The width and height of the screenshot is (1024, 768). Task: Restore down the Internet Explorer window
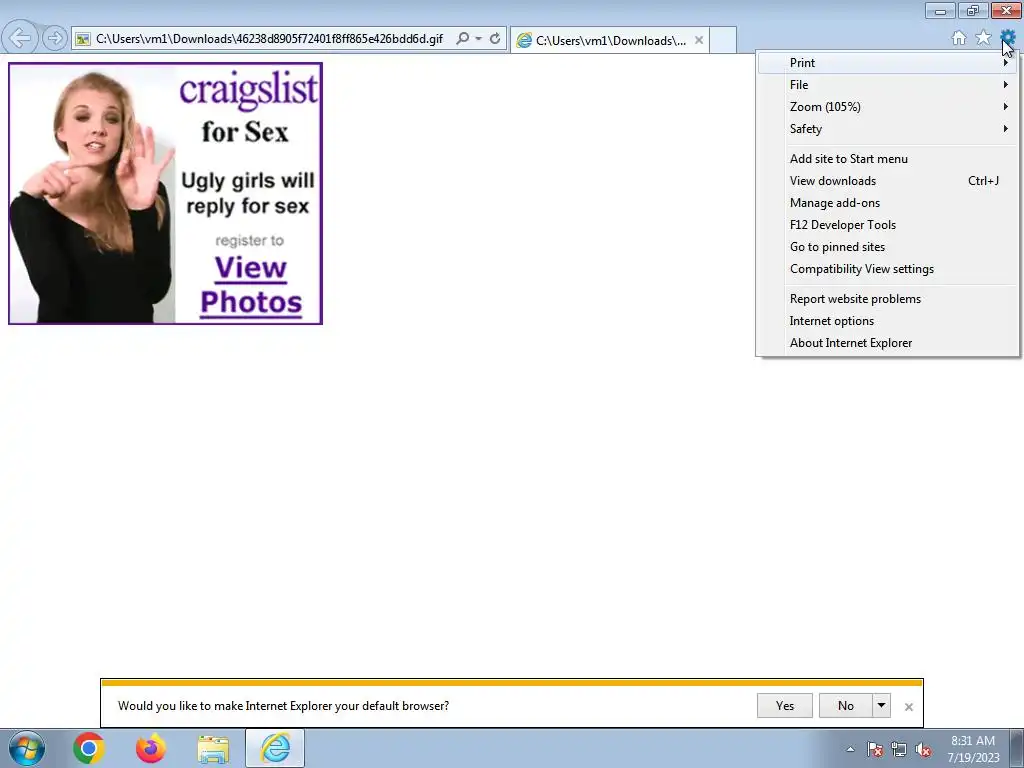click(973, 10)
